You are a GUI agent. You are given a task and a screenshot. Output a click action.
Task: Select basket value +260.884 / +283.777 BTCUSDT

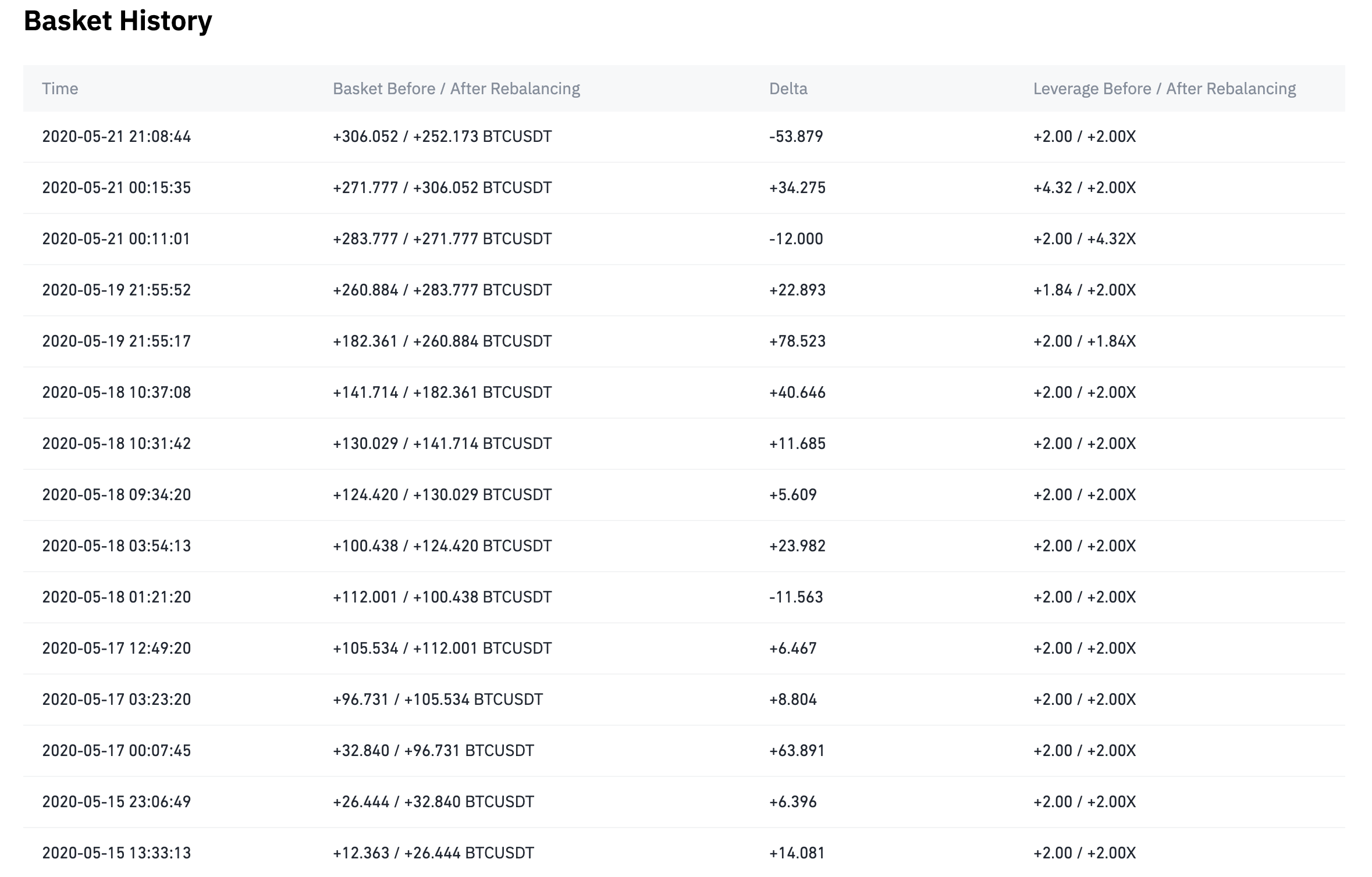coord(442,290)
